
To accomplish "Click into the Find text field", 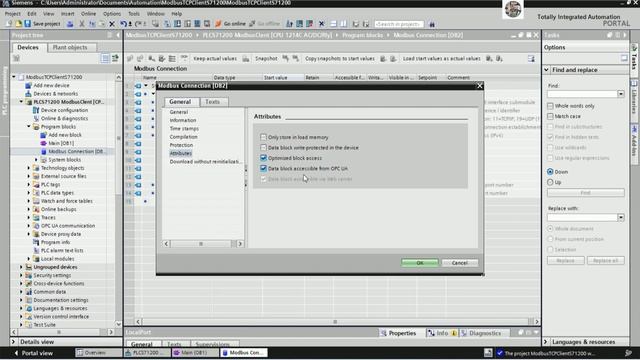I will [x=582, y=94].
